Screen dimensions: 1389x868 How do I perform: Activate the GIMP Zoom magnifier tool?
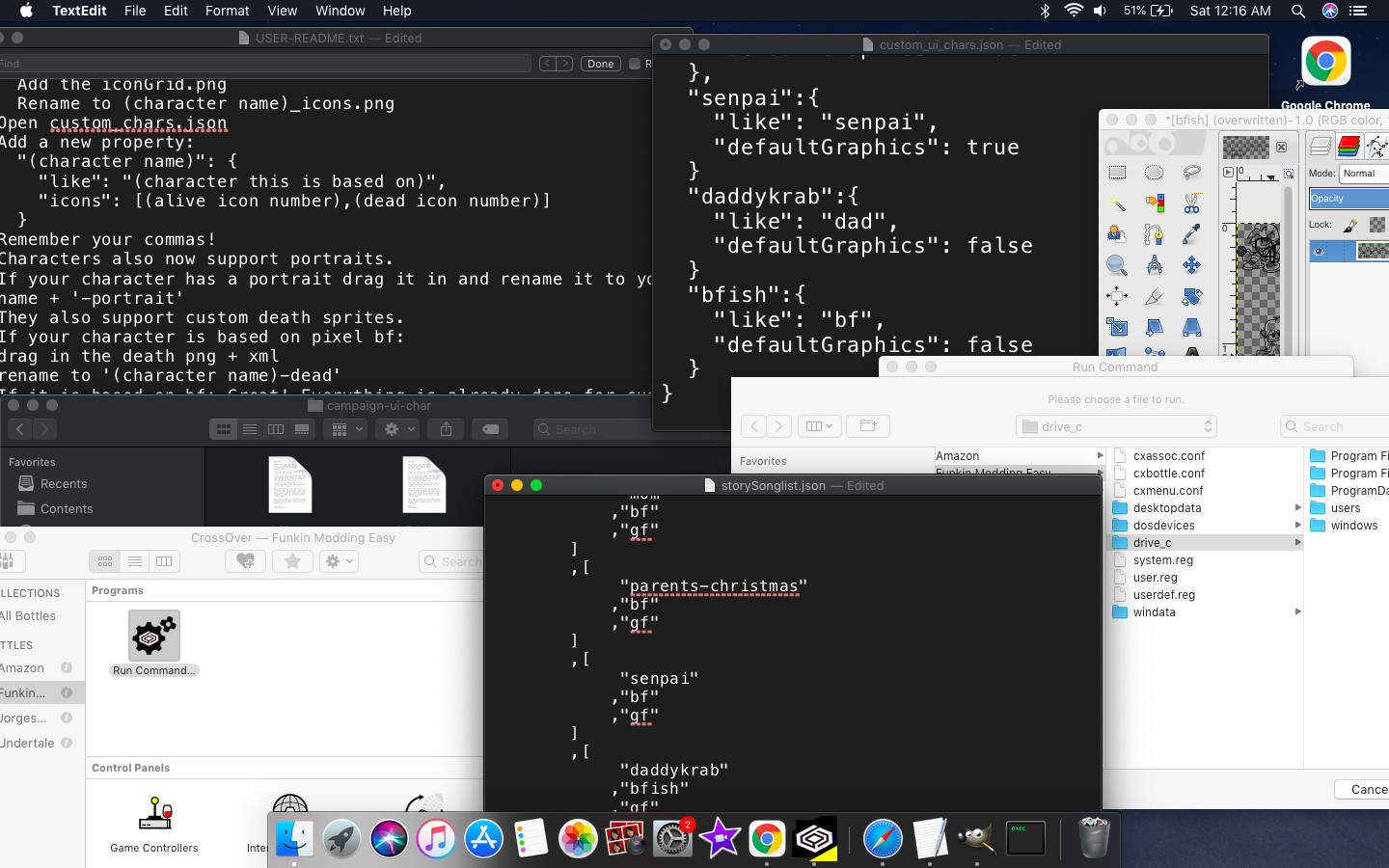click(1117, 265)
